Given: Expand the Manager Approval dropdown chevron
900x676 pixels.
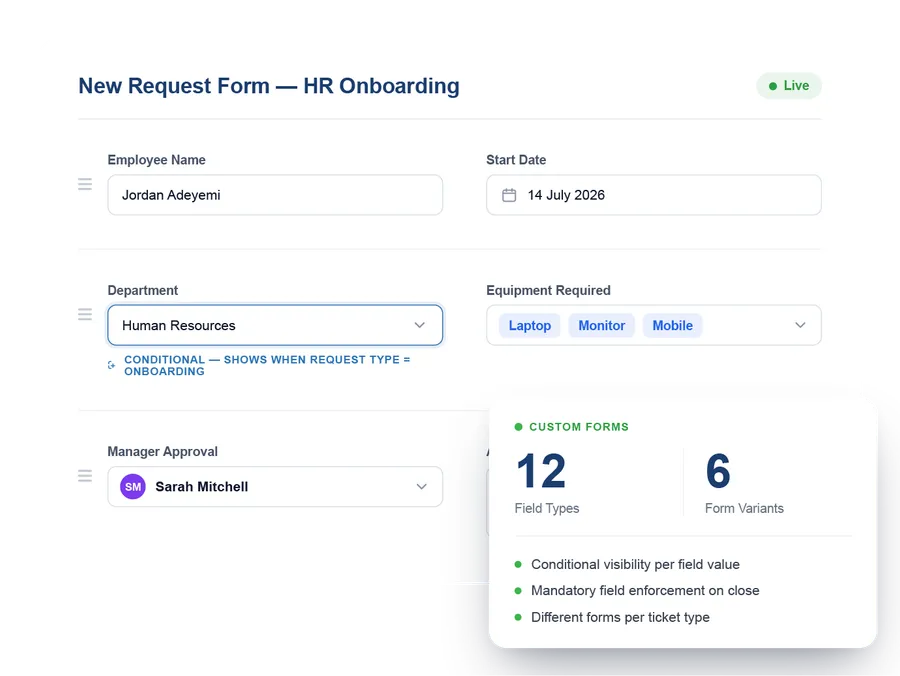Looking at the screenshot, I should pos(421,487).
